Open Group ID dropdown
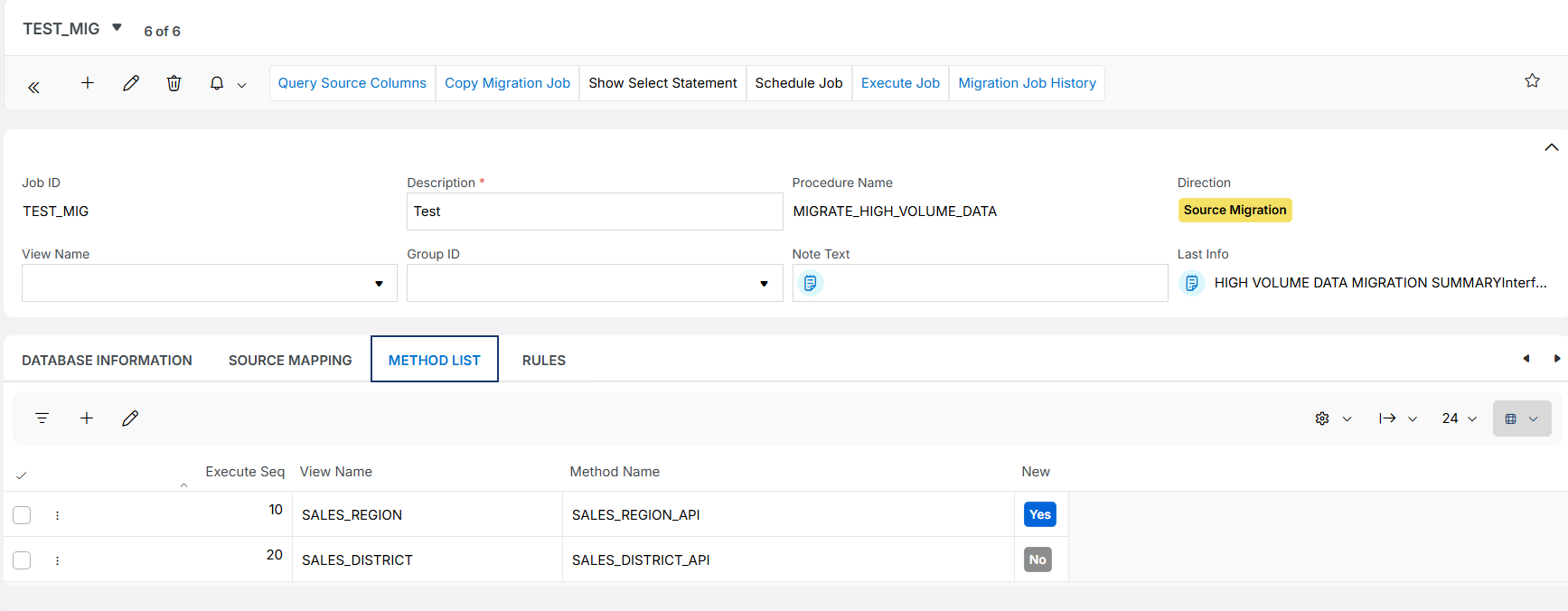This screenshot has width=1568, height=611. [x=595, y=283]
